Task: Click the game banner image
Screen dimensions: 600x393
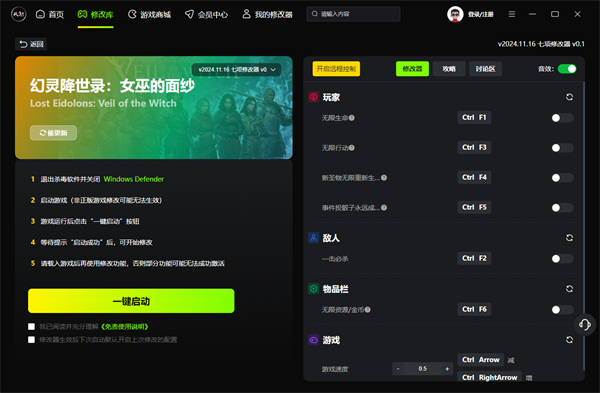Action: click(154, 108)
